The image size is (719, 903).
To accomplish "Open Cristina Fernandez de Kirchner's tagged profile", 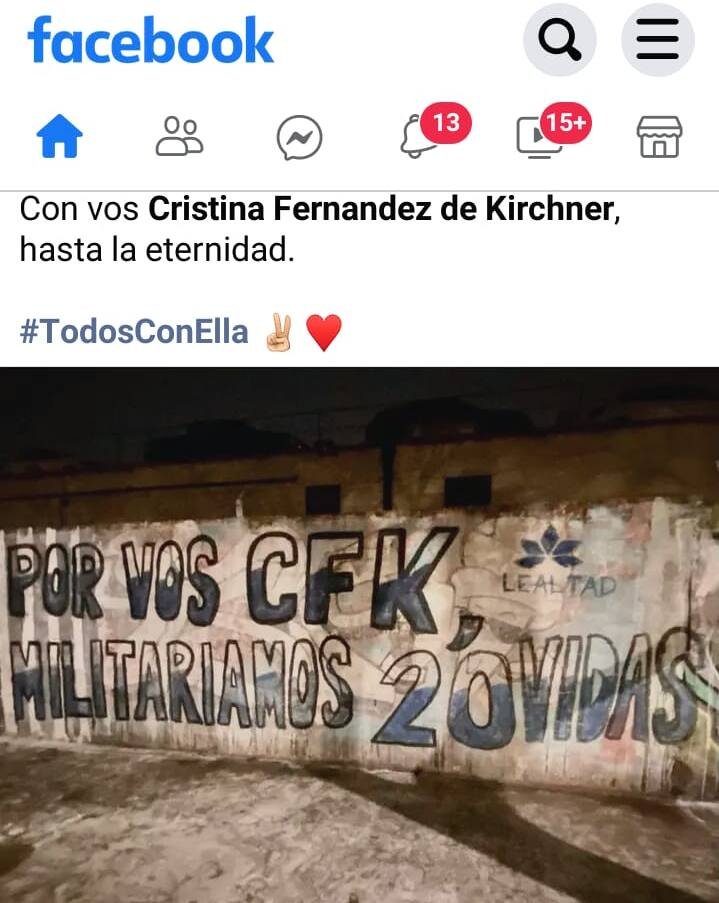I will point(381,208).
